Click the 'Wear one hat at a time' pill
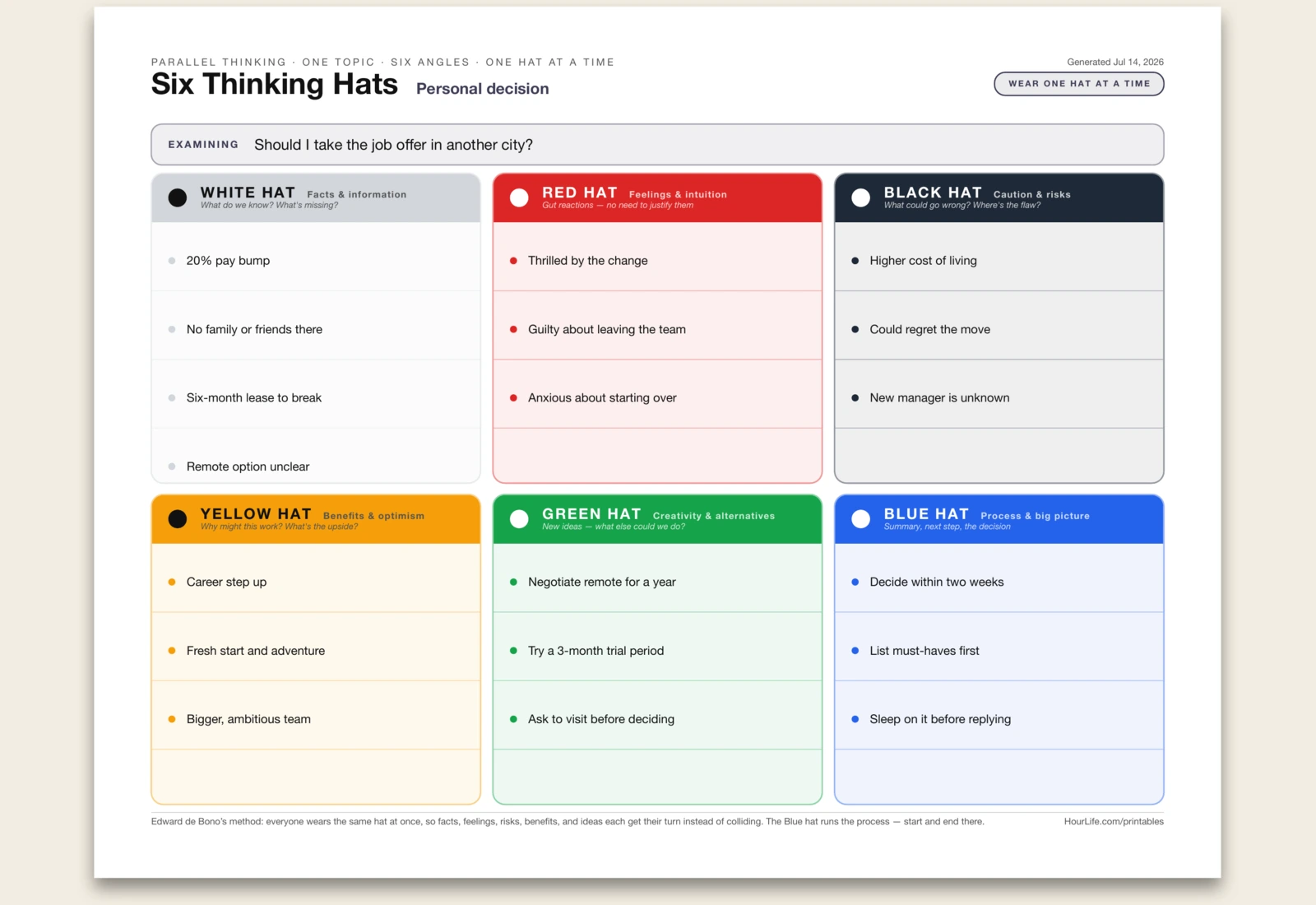Image resolution: width=1316 pixels, height=905 pixels. 1079,84
